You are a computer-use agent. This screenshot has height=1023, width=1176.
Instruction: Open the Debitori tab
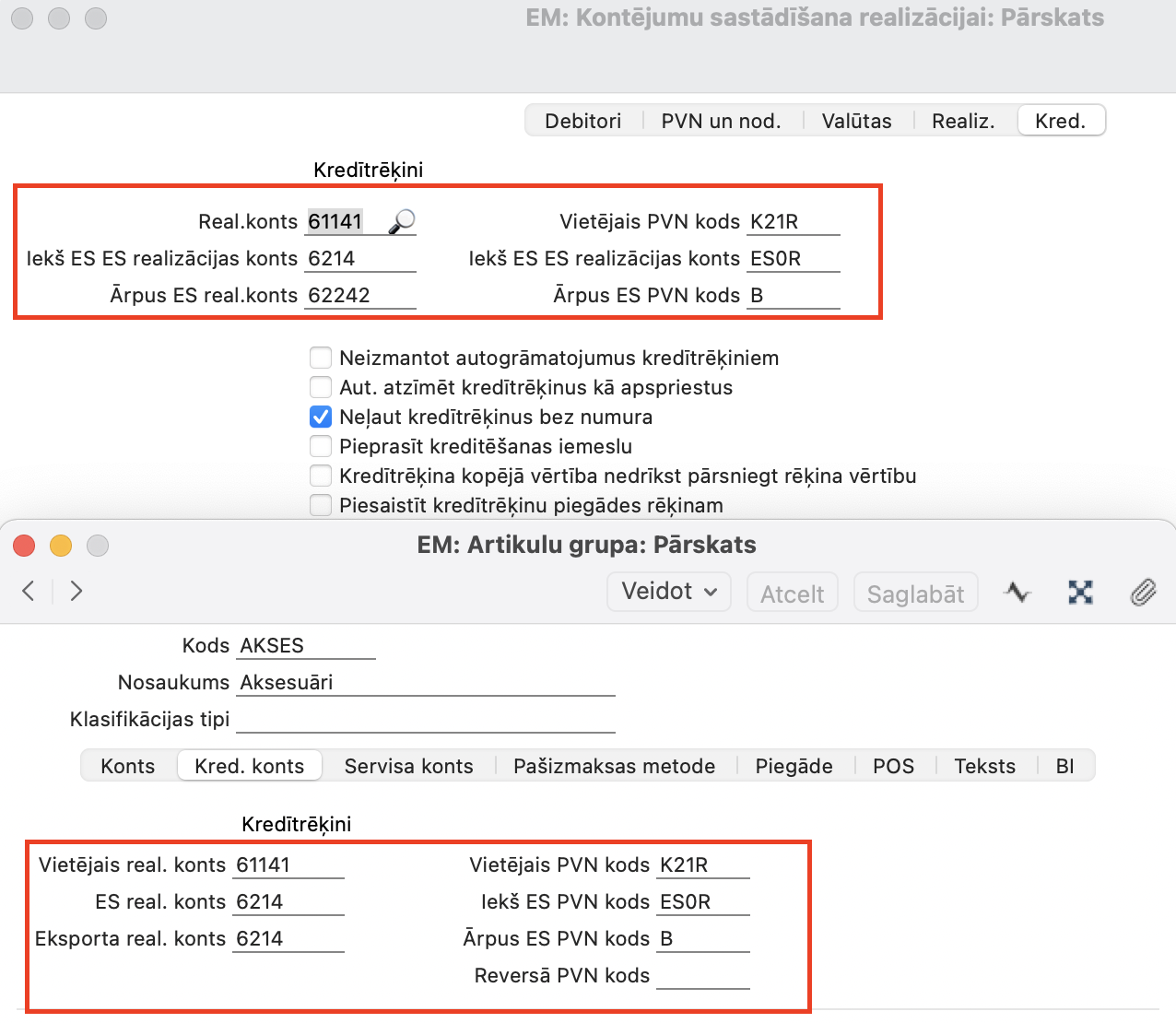pyautogui.click(x=582, y=121)
